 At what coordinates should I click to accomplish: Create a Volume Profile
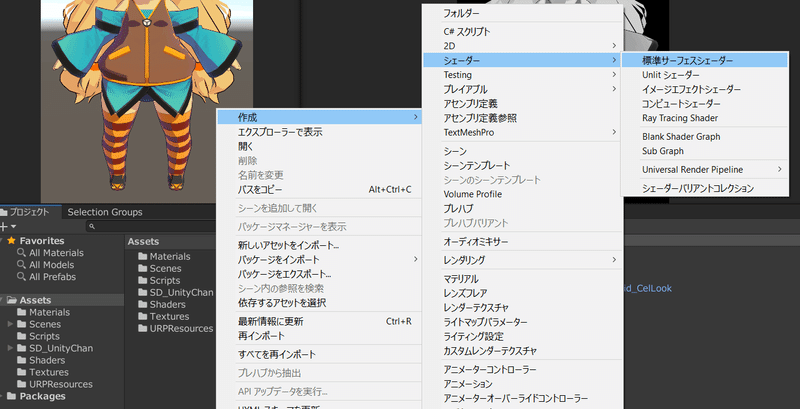[x=522, y=194]
